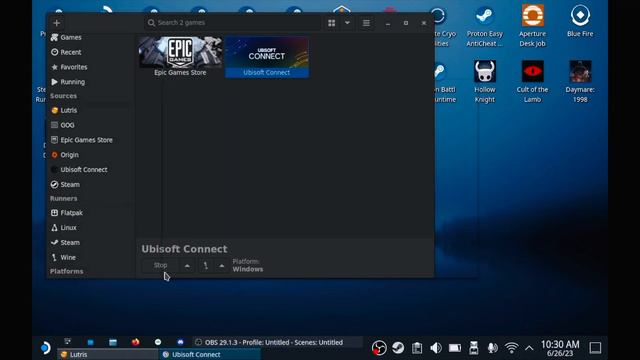Click the Stop button

(160, 265)
